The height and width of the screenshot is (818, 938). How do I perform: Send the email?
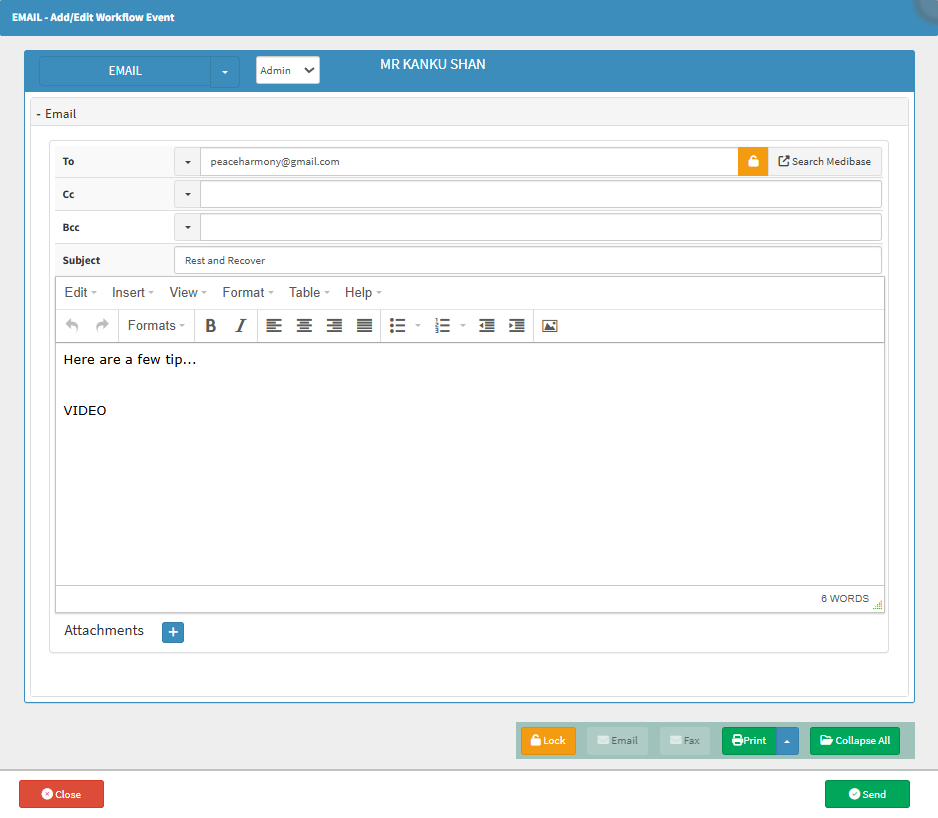click(x=867, y=794)
